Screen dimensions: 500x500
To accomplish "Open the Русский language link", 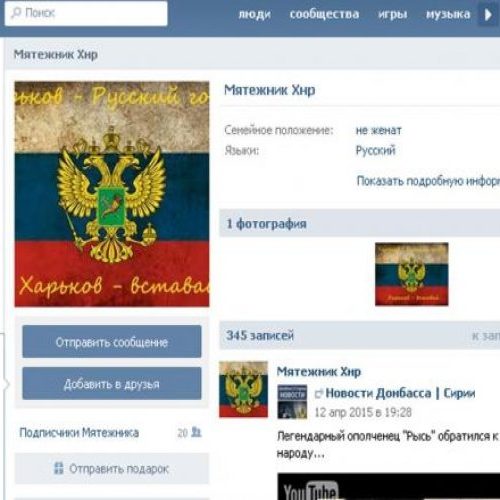I will coord(375,150).
